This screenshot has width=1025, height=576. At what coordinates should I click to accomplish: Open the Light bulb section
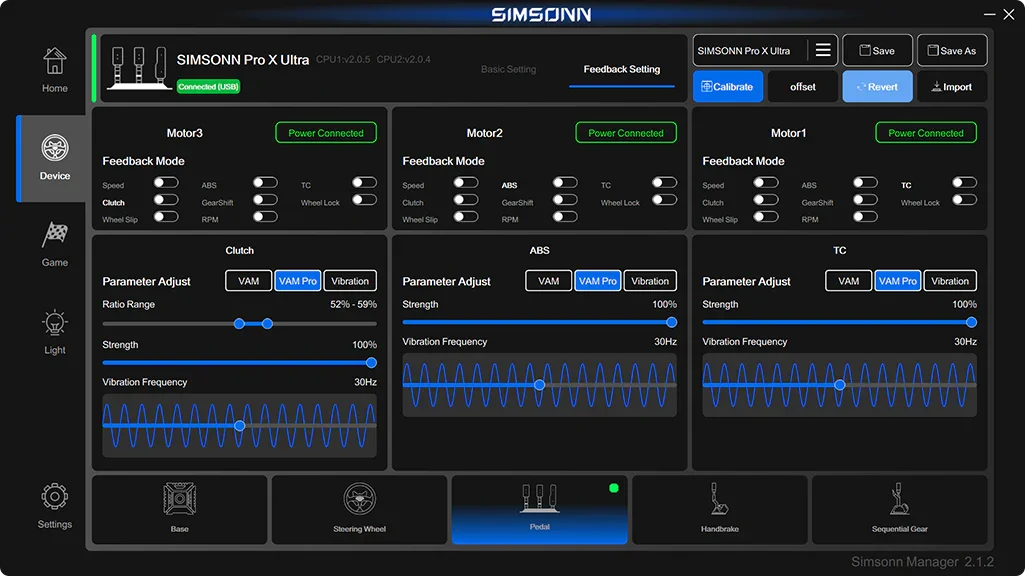(54, 332)
